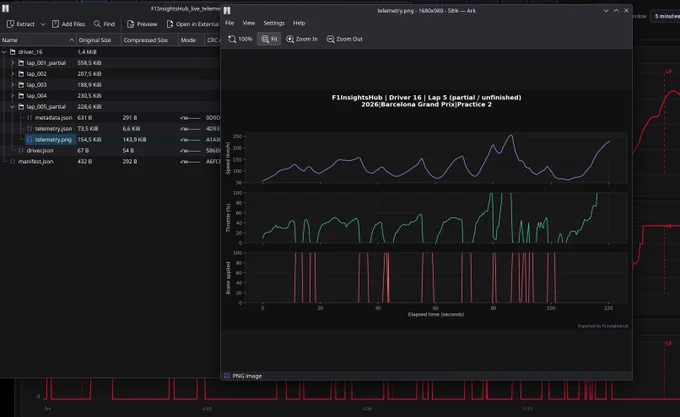Close the telemetry.png preview window
This screenshot has width=680, height=417.
(x=626, y=10)
